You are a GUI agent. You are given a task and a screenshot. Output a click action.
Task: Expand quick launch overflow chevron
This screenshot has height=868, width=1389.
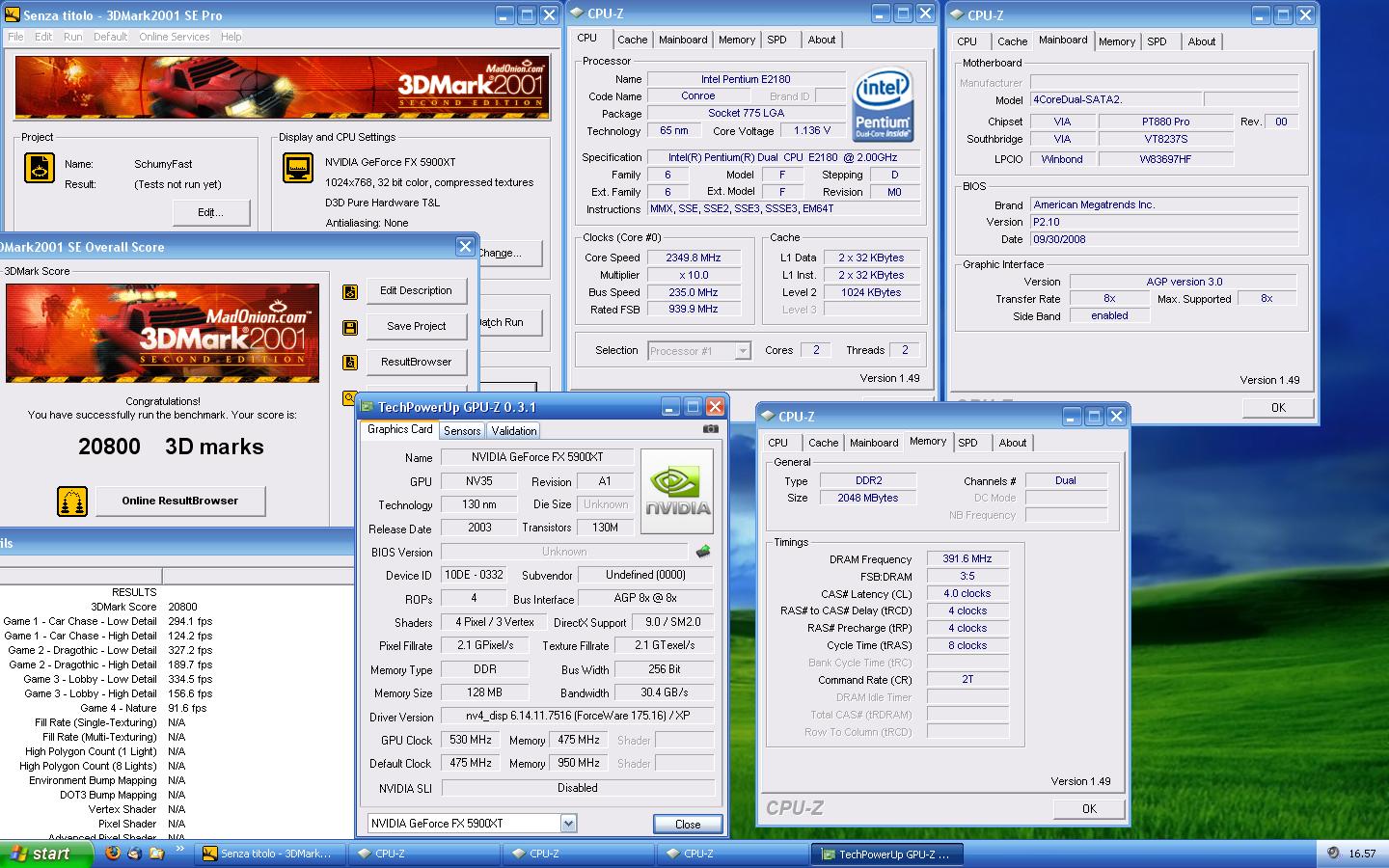(x=179, y=851)
